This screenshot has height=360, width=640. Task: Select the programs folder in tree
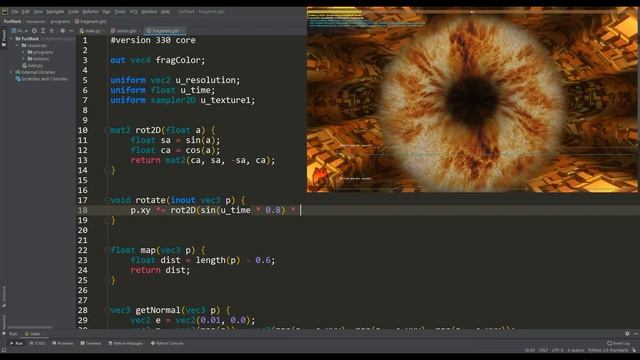coord(40,52)
